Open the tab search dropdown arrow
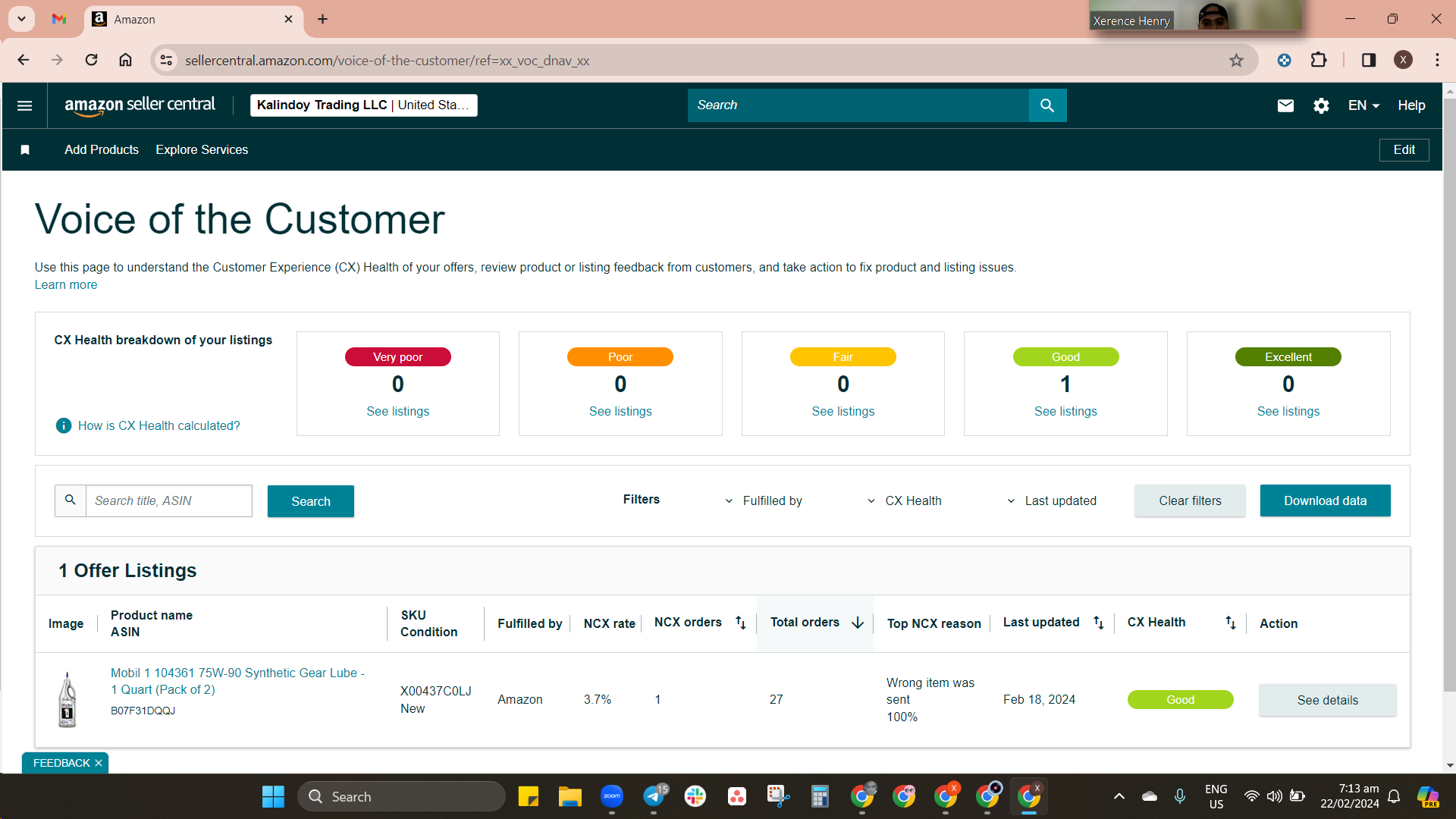This screenshot has height=819, width=1456. pos(22,19)
